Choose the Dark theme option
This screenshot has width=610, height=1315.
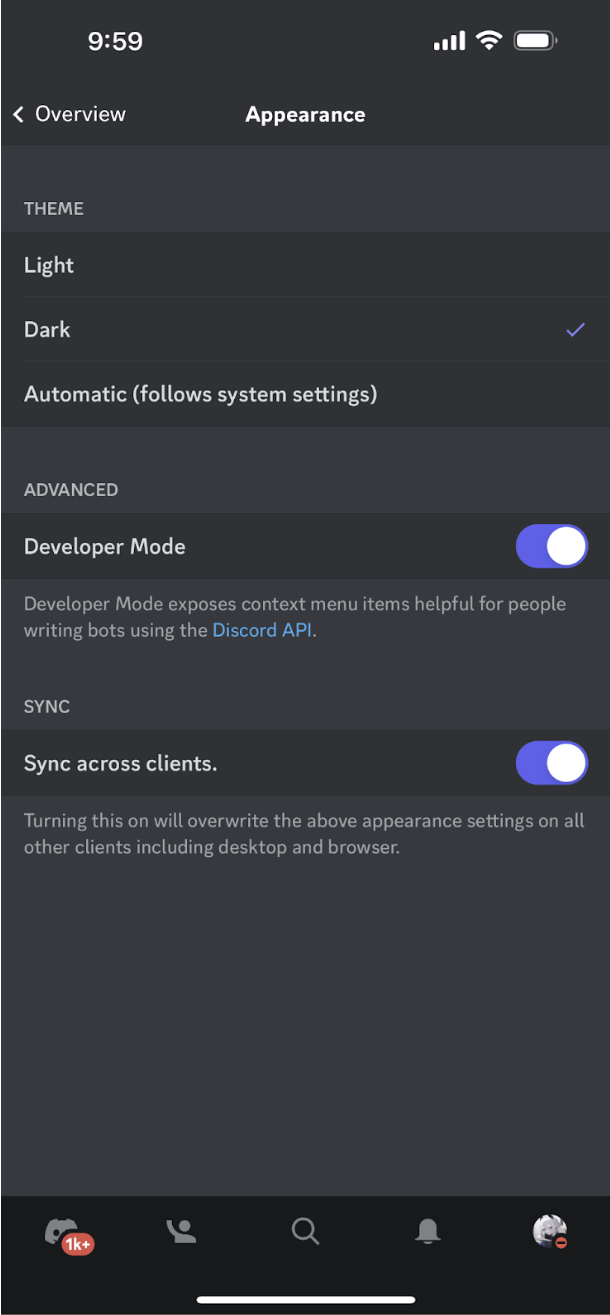pyautogui.click(x=47, y=329)
